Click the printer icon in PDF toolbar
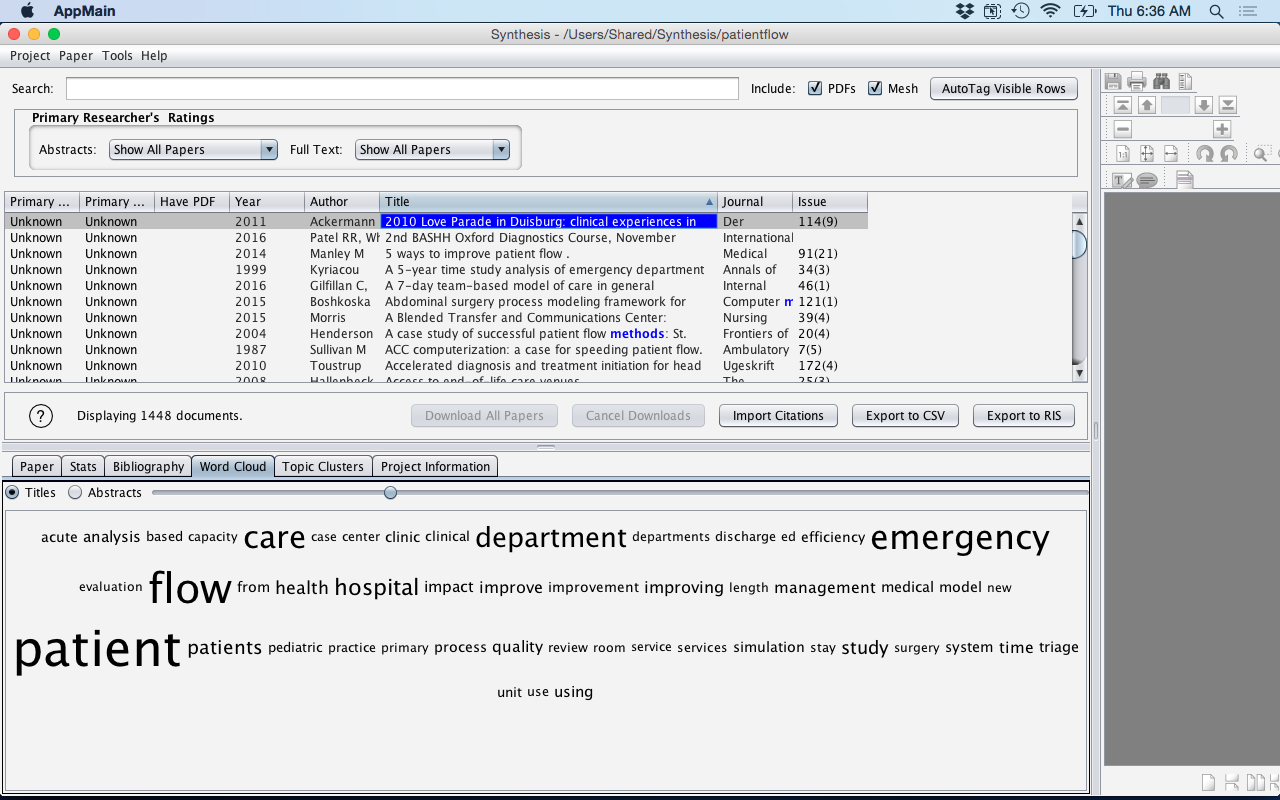1280x800 pixels. [x=1137, y=81]
